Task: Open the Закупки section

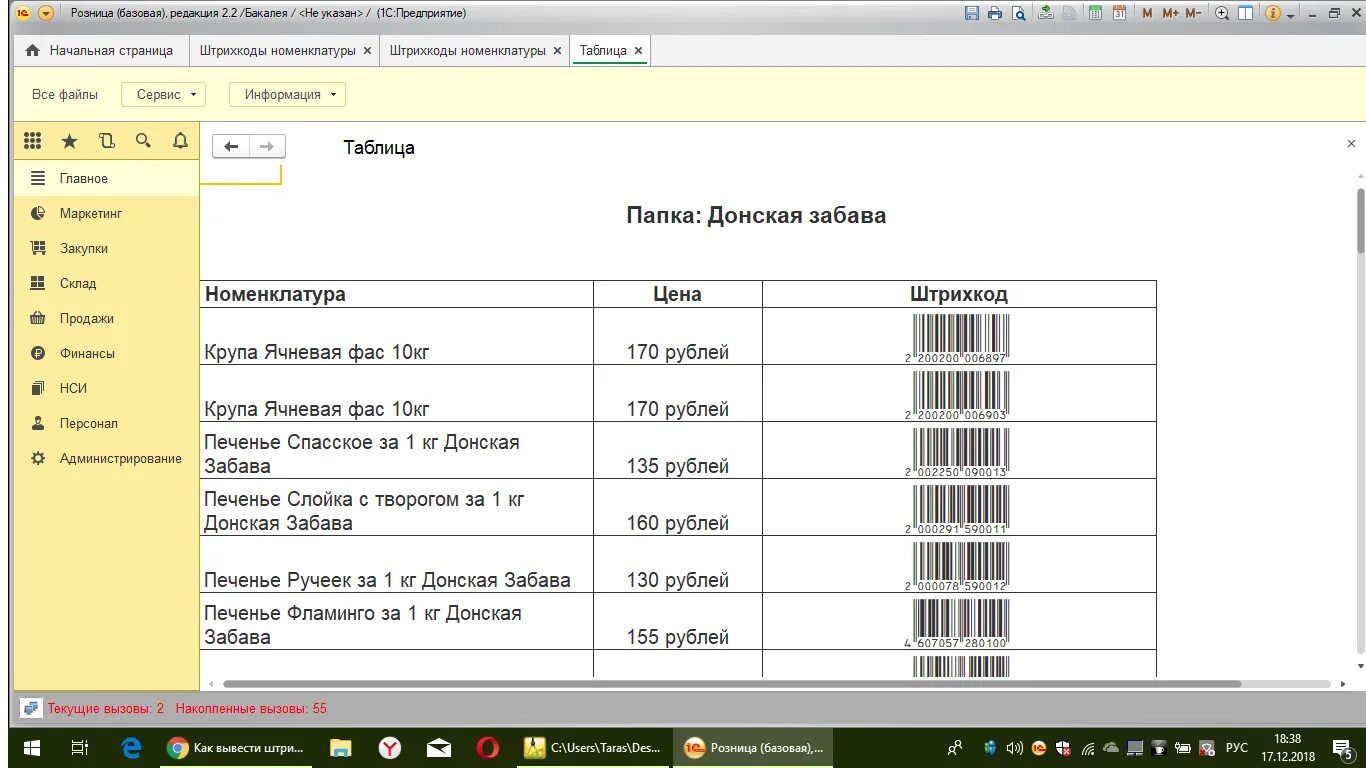Action: click(x=107, y=248)
